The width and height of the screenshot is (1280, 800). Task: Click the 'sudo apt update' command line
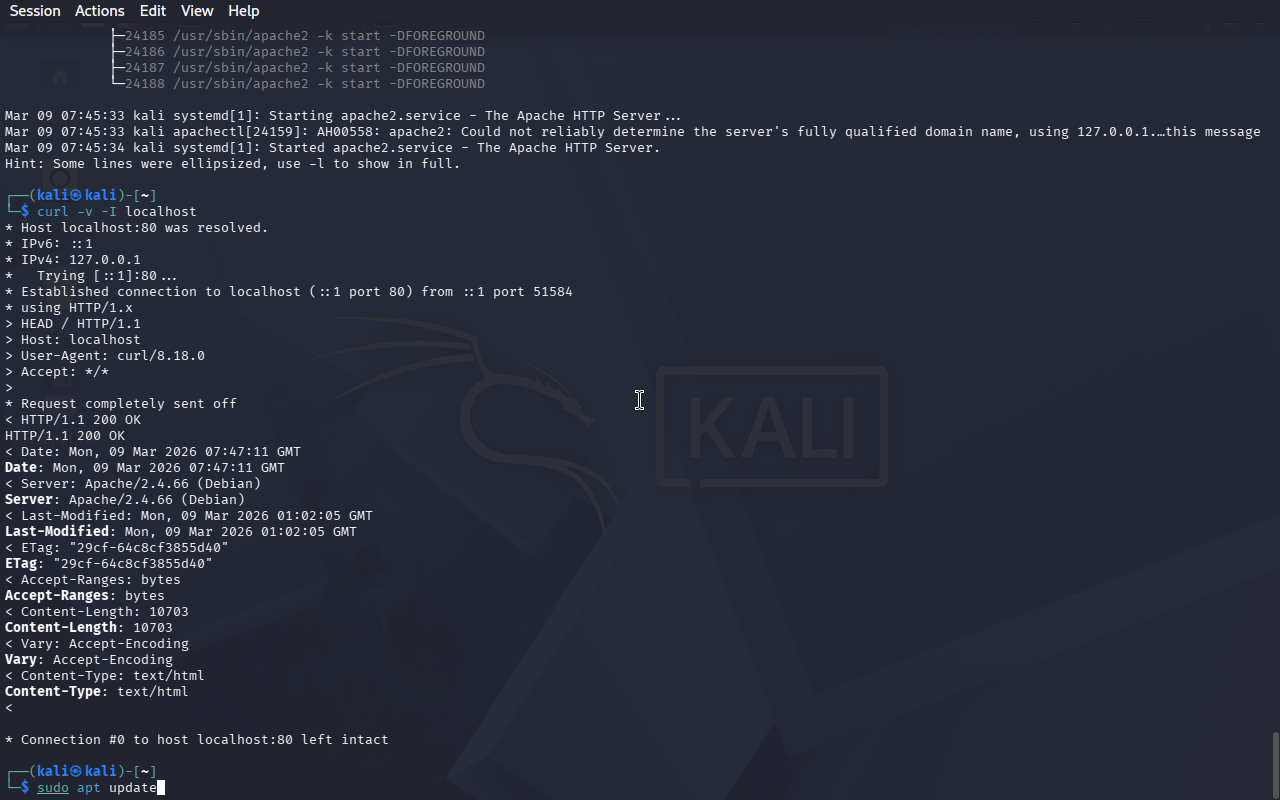[97, 788]
